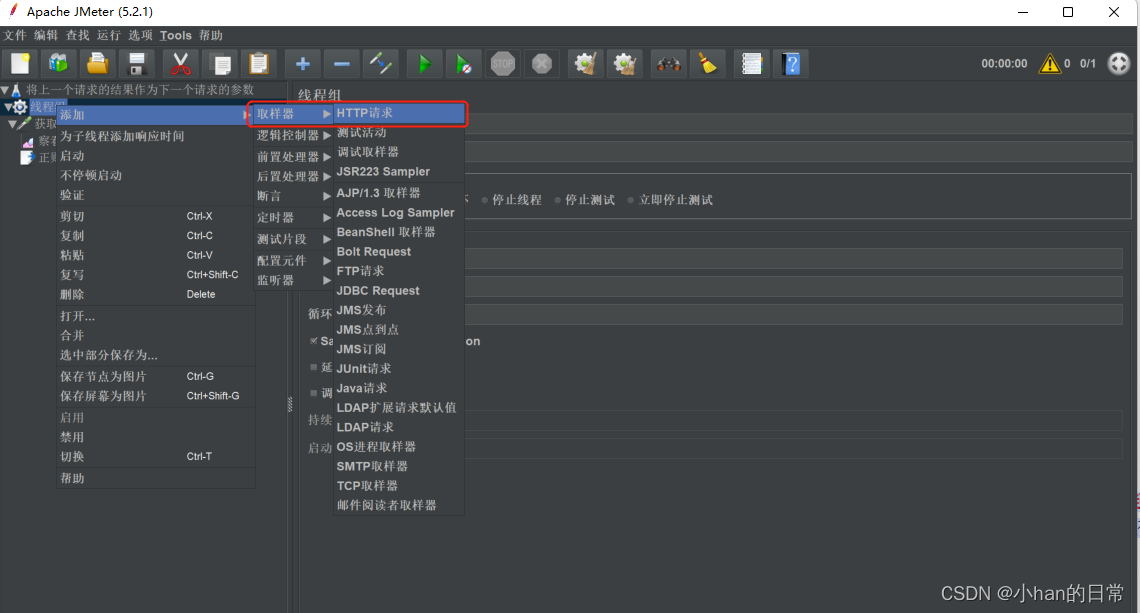Expand the 逻辑控制器 submenu

[293, 135]
